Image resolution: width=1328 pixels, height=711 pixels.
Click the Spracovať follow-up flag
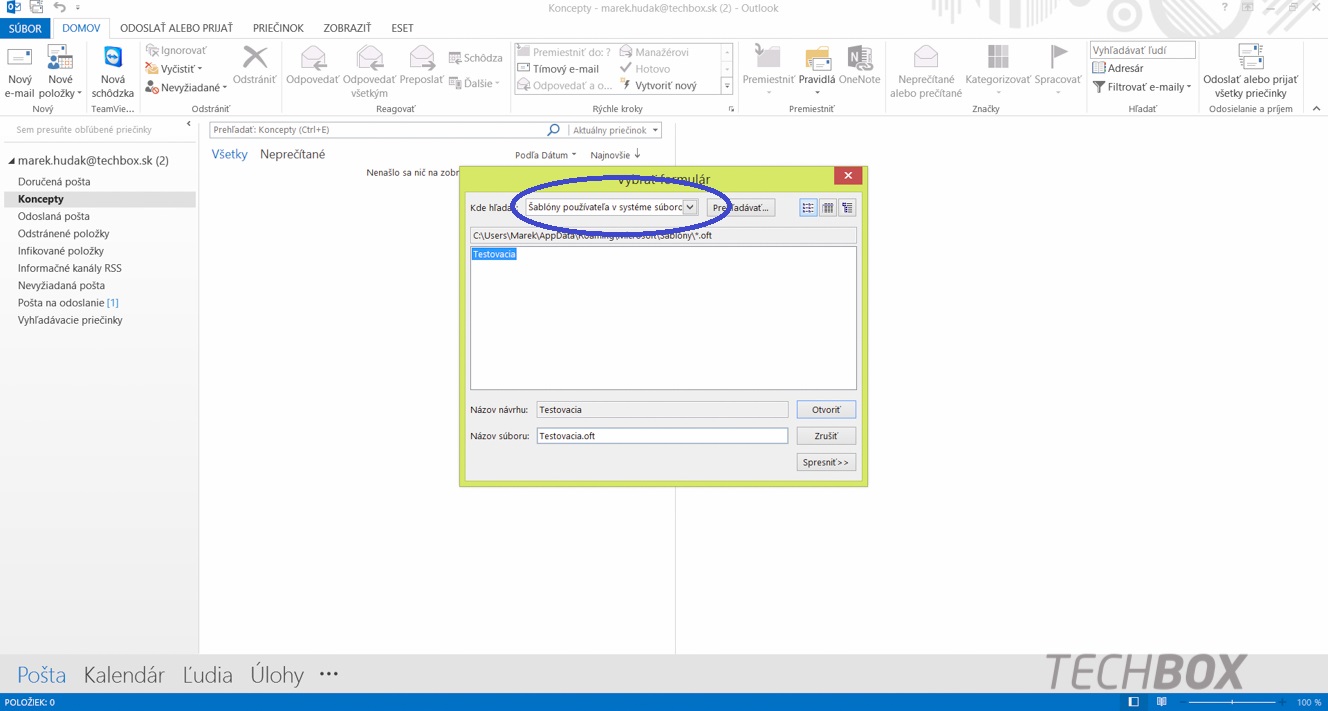pyautogui.click(x=1058, y=72)
